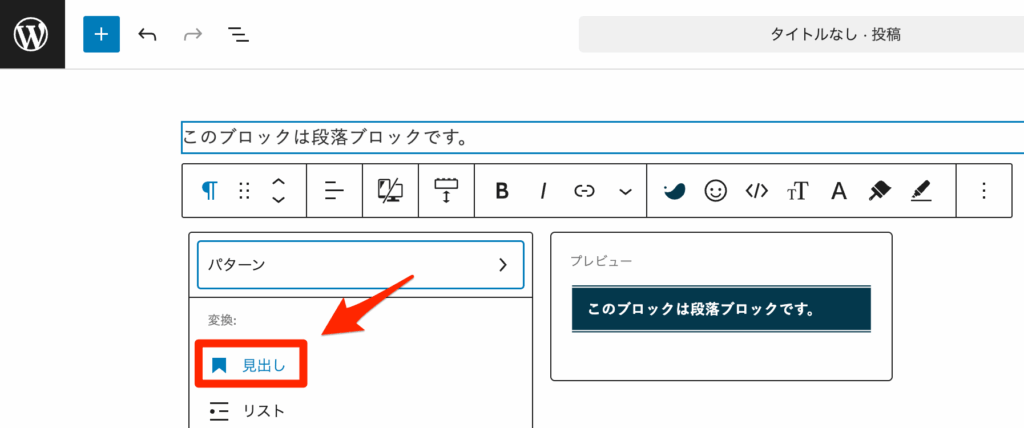1024x428 pixels.
Task: Open the font size tT control
Action: pyautogui.click(x=797, y=191)
